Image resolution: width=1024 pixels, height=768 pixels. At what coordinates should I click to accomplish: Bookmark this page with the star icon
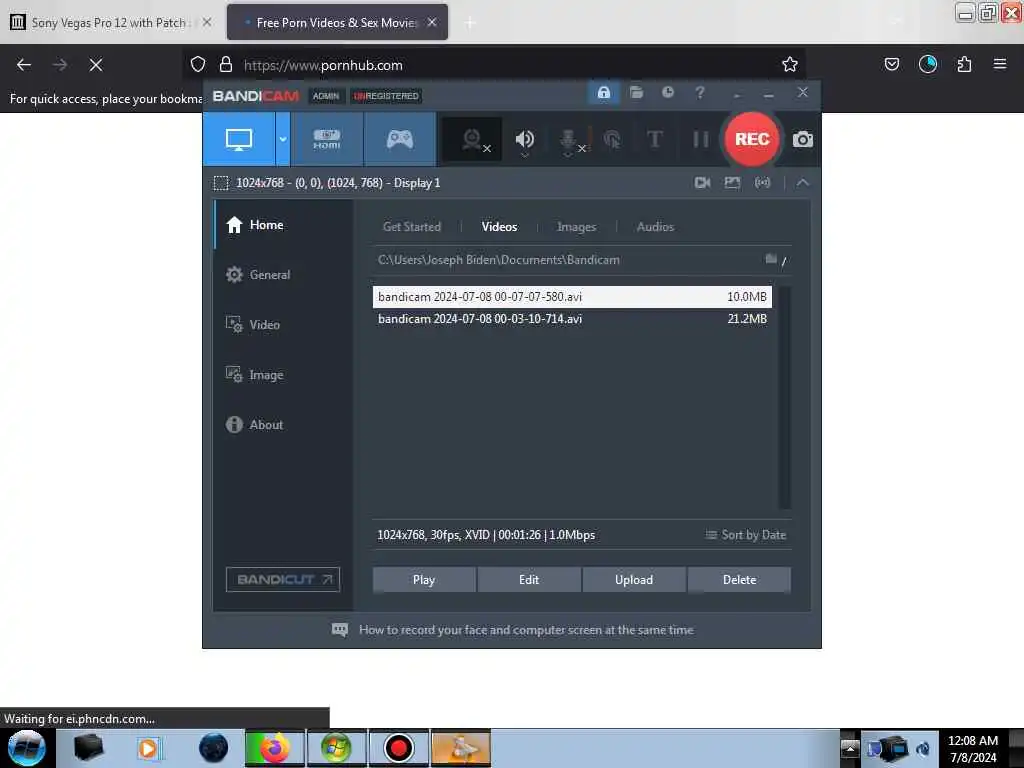790,64
